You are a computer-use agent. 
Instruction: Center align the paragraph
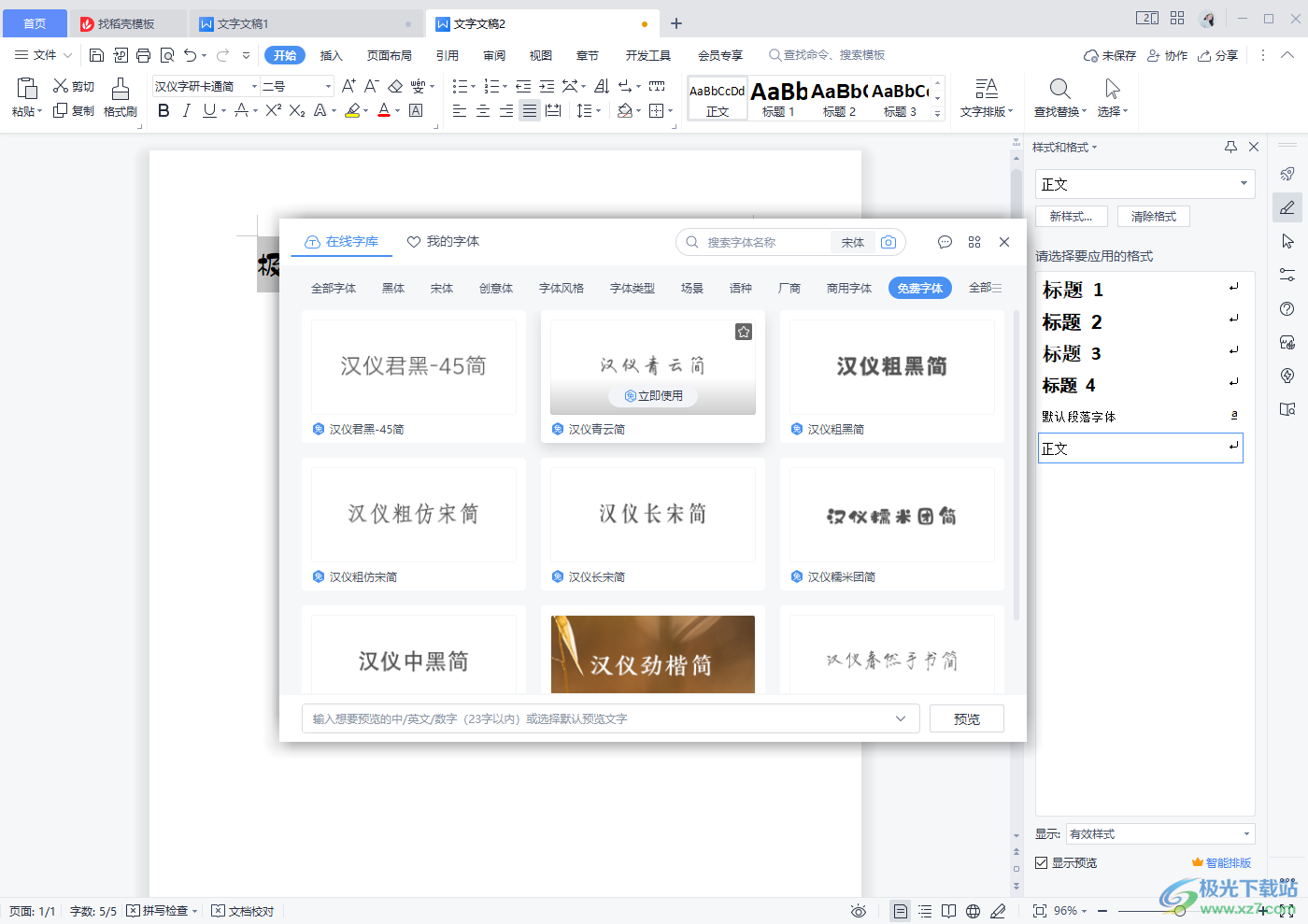pyautogui.click(x=483, y=110)
